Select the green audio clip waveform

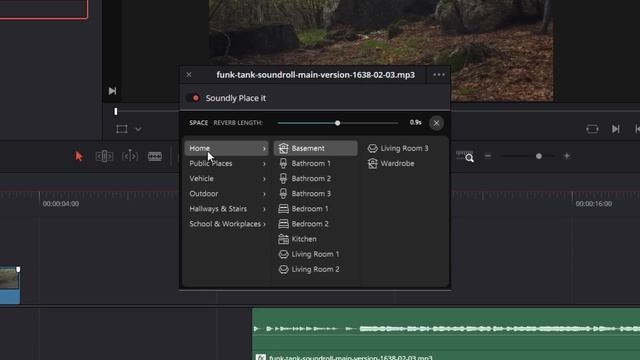(x=446, y=329)
